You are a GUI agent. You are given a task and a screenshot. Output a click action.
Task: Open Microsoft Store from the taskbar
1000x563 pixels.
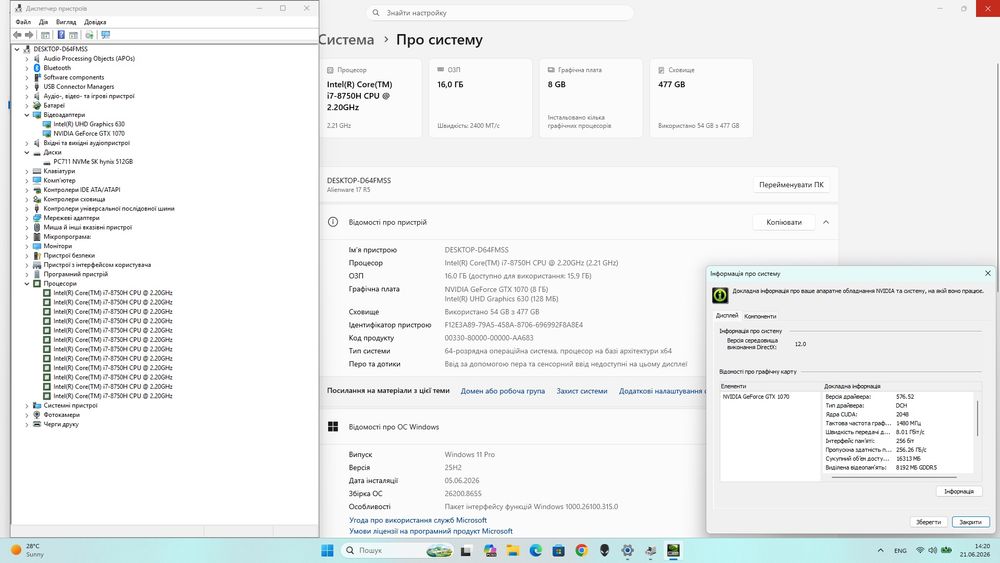[559, 551]
